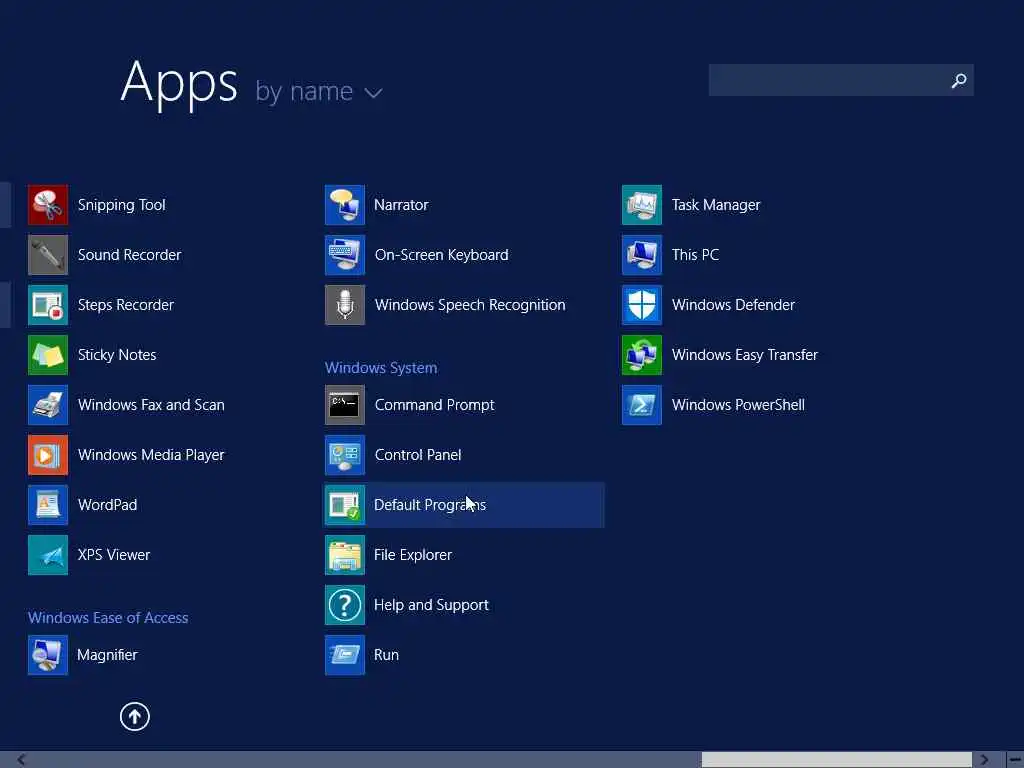This screenshot has height=768, width=1024.
Task: Launch the Windows Defender shield icon
Action: click(x=642, y=305)
